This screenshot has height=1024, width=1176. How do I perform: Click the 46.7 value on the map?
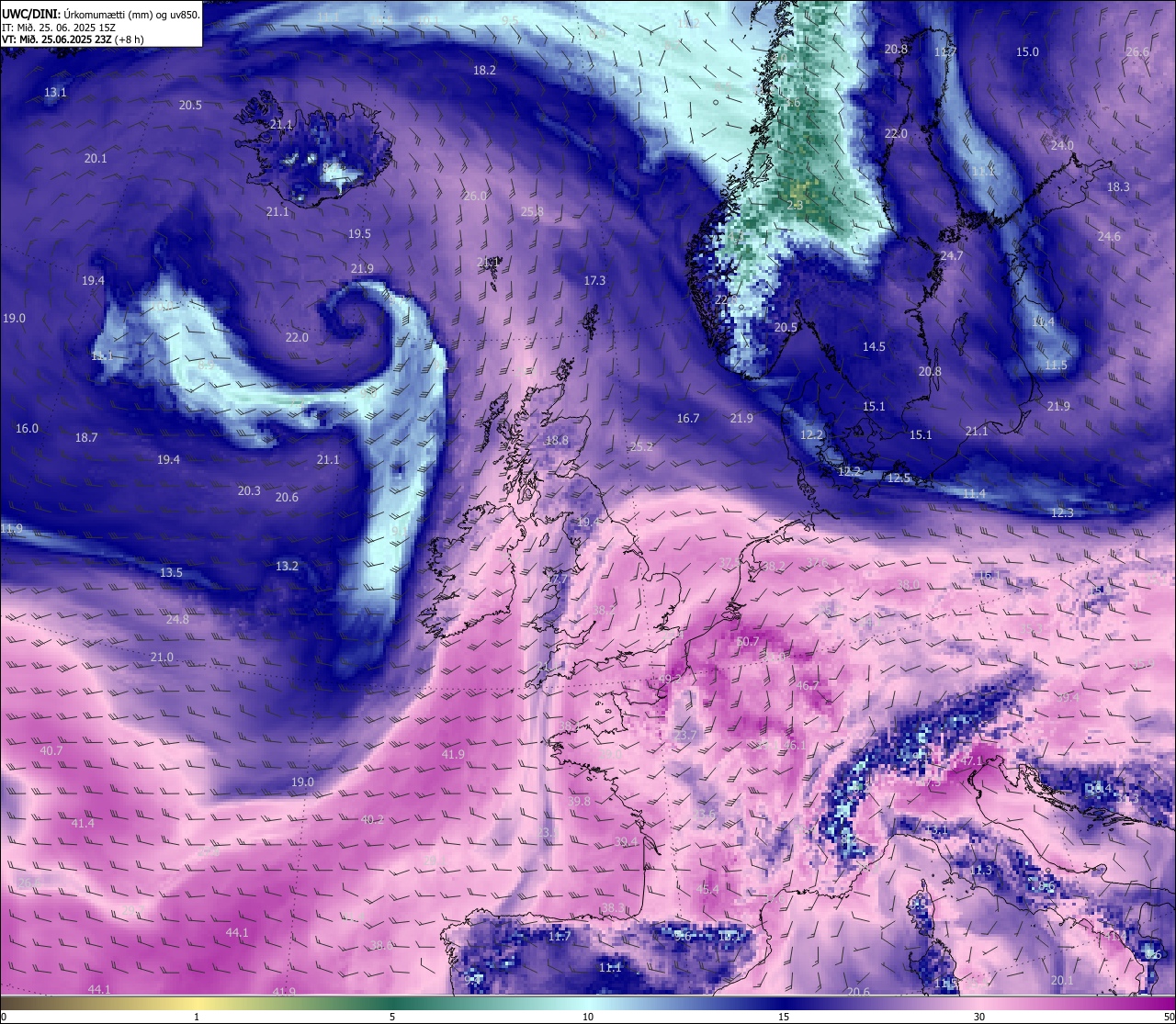(808, 686)
